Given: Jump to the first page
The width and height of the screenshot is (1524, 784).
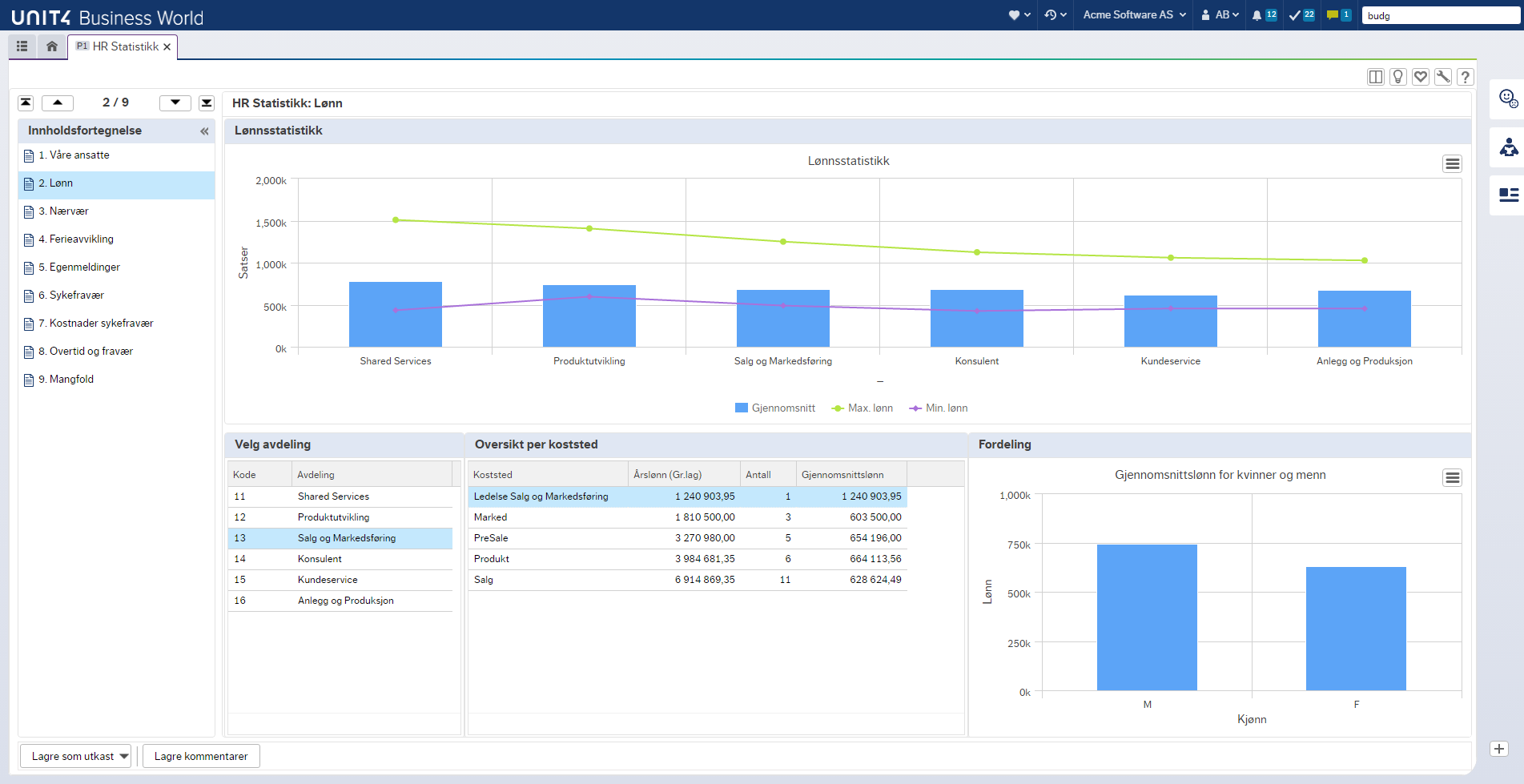Looking at the screenshot, I should 26,103.
